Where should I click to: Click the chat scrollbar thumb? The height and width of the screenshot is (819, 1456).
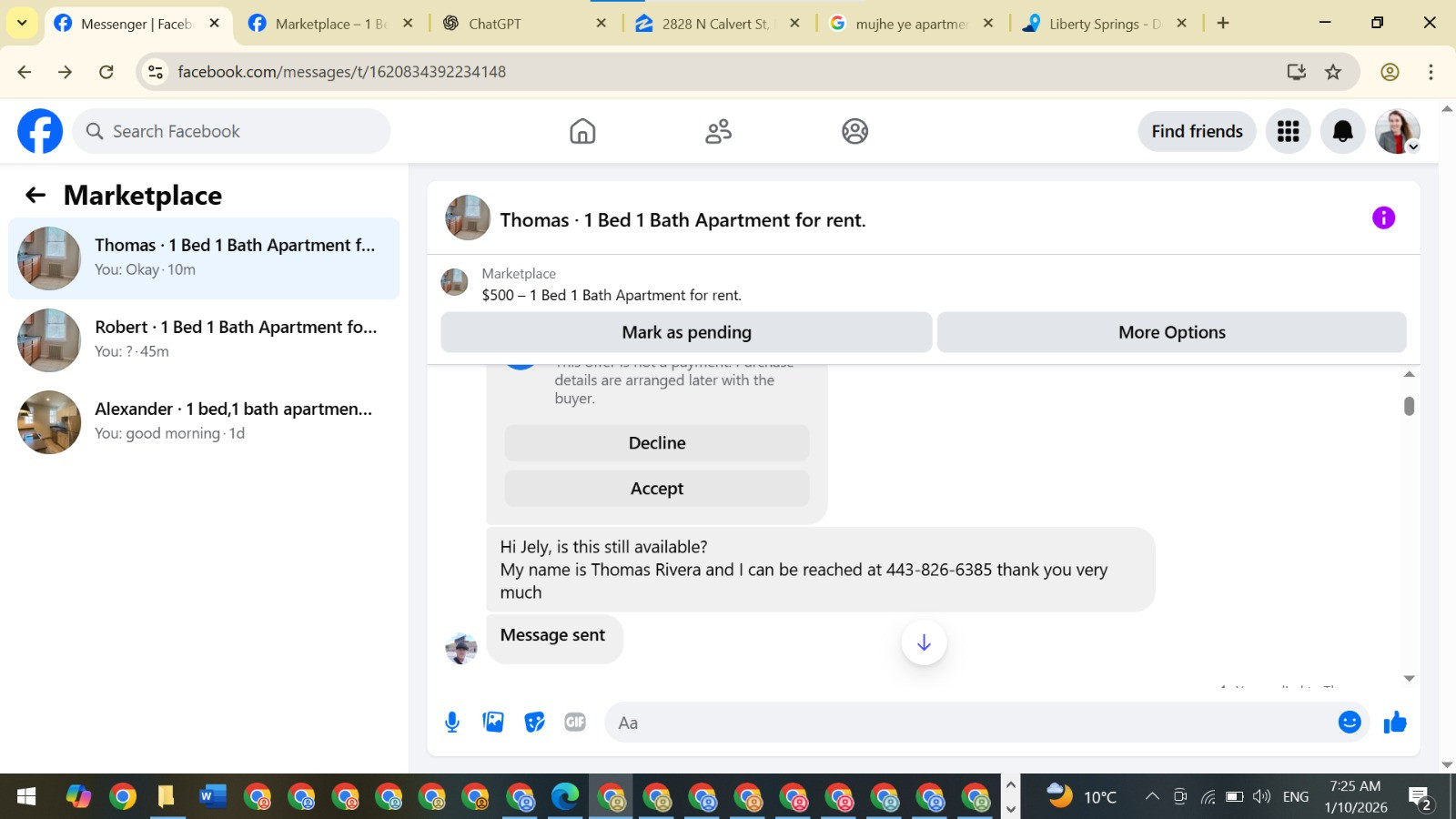[x=1409, y=406]
